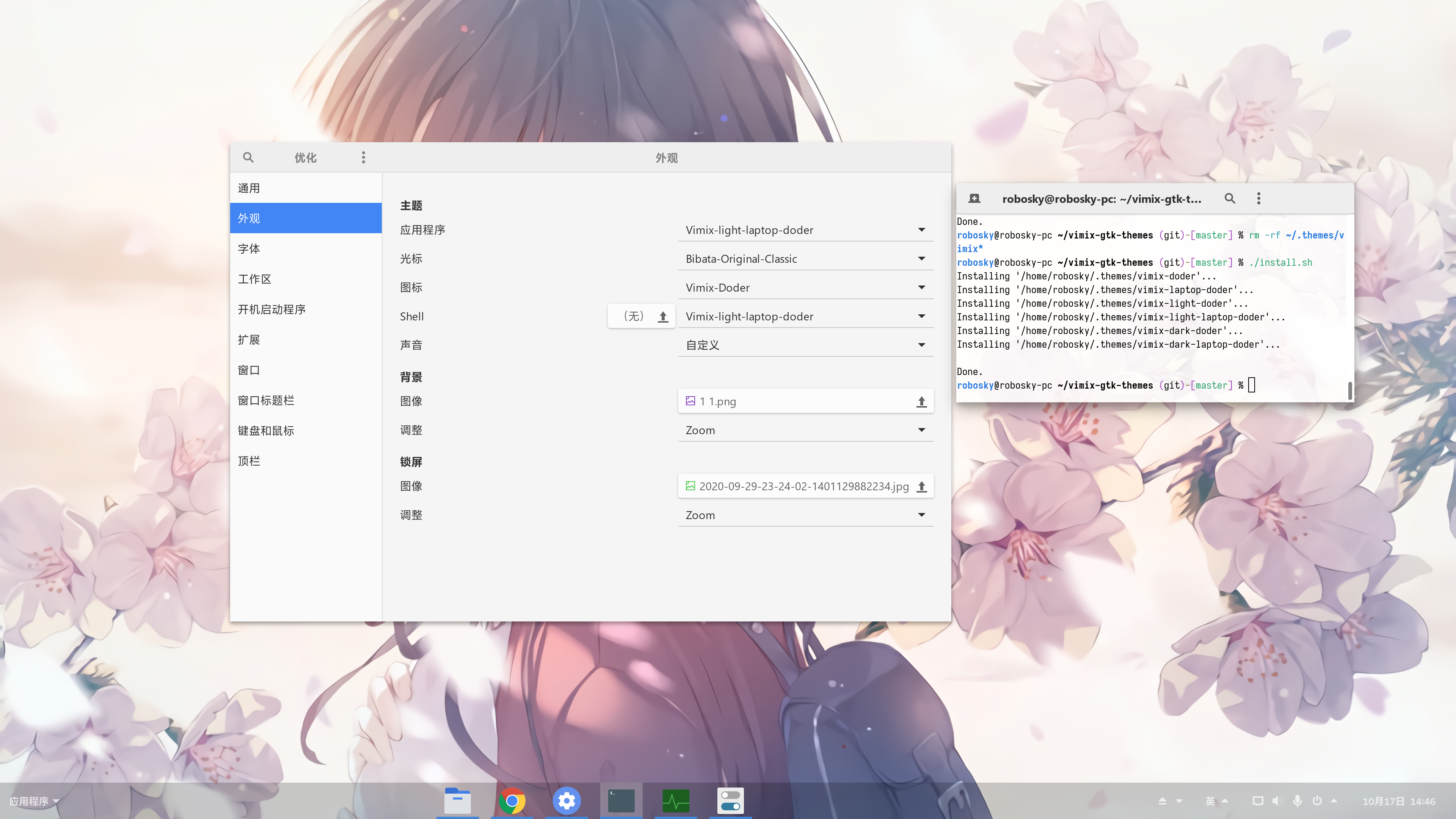Click the date and time 10月17日 14:46
Viewport: 1456px width, 819px height.
[1398, 801]
